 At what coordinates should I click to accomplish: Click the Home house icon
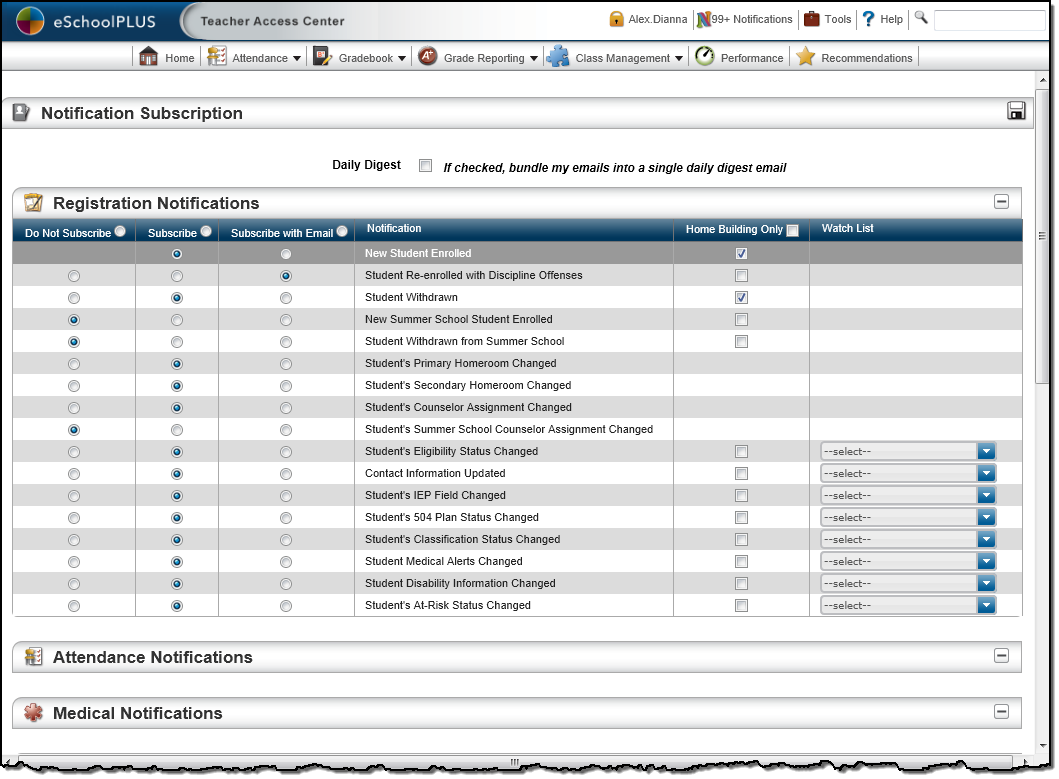point(149,57)
